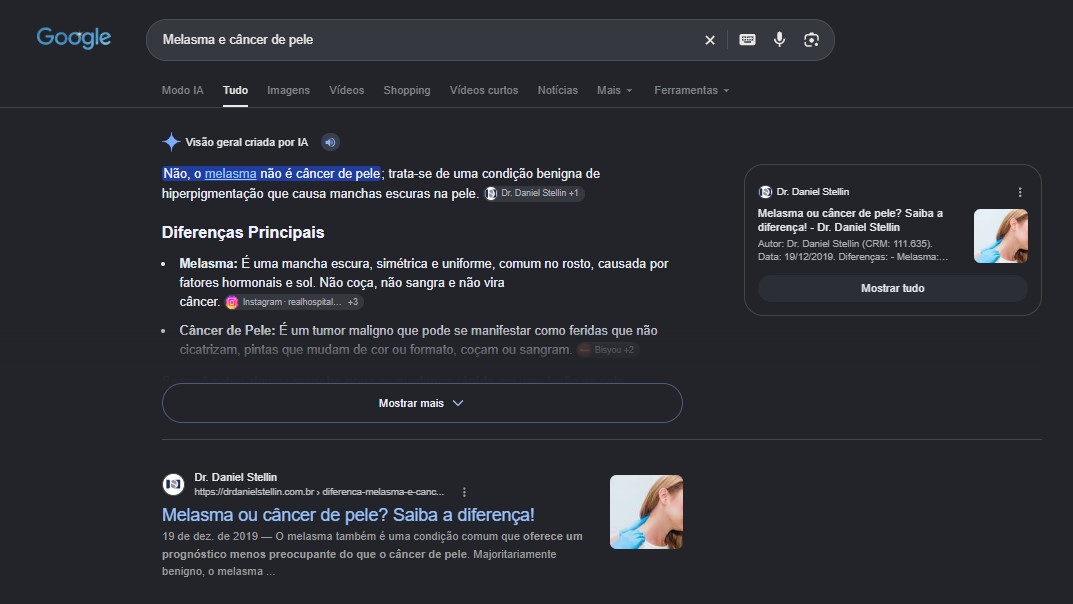Select the Tudo tab
The height and width of the screenshot is (604, 1073).
coord(235,90)
